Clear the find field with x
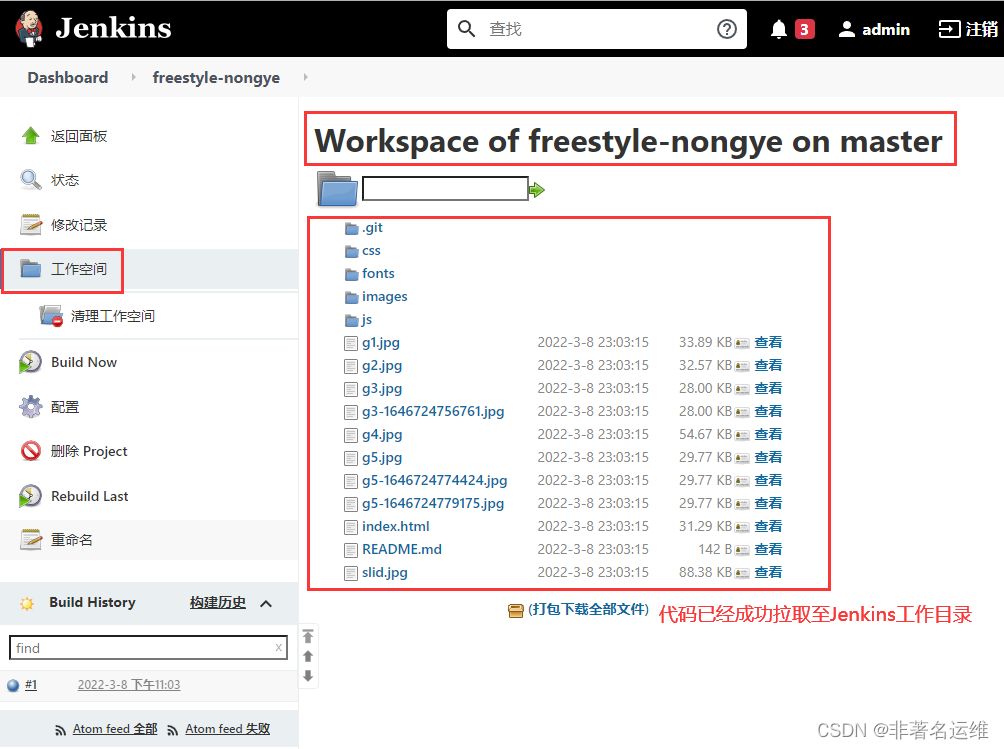Viewport: 1004px width, 749px height. 279,648
